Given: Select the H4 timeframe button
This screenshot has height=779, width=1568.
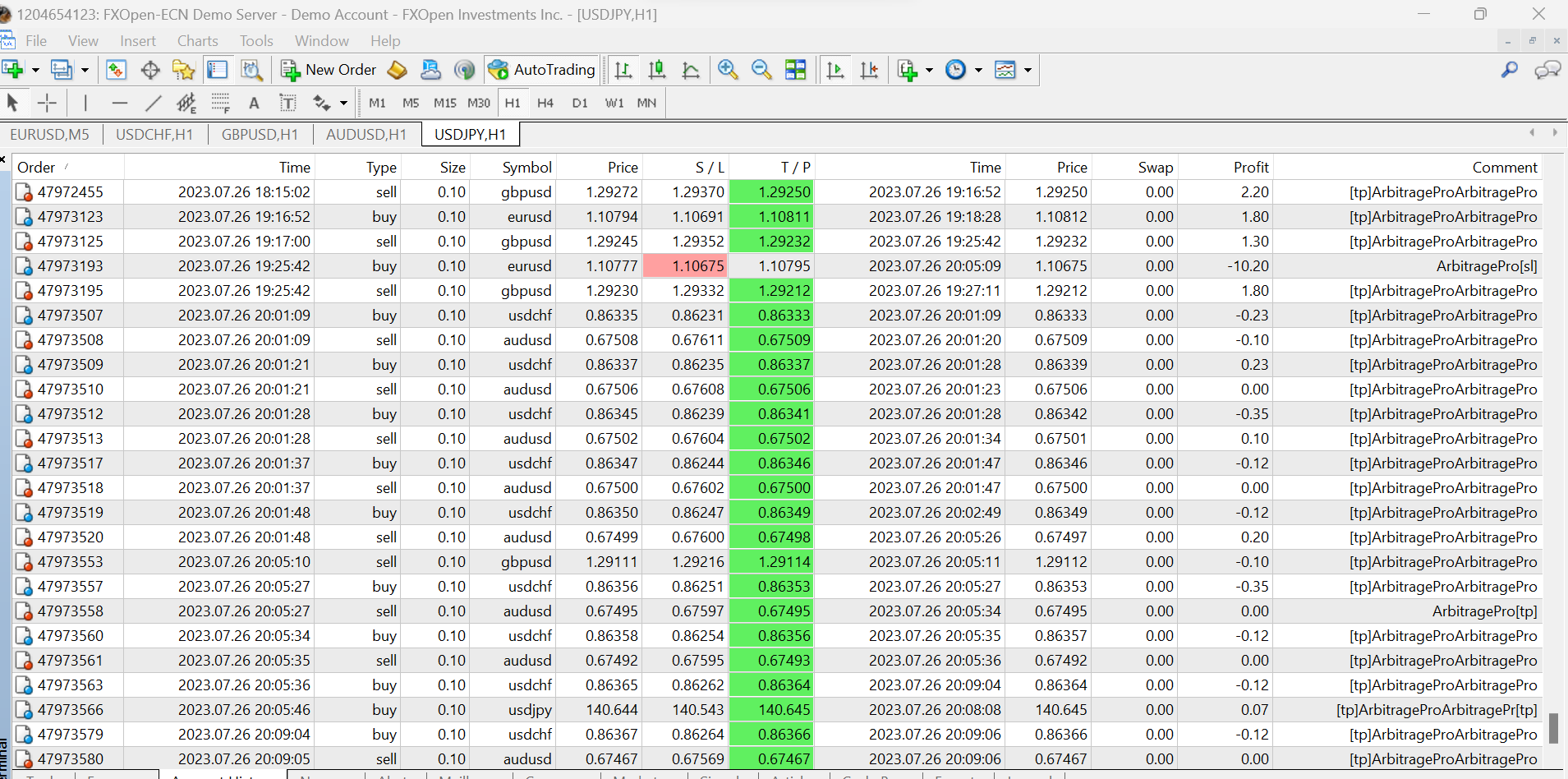Looking at the screenshot, I should coord(545,103).
